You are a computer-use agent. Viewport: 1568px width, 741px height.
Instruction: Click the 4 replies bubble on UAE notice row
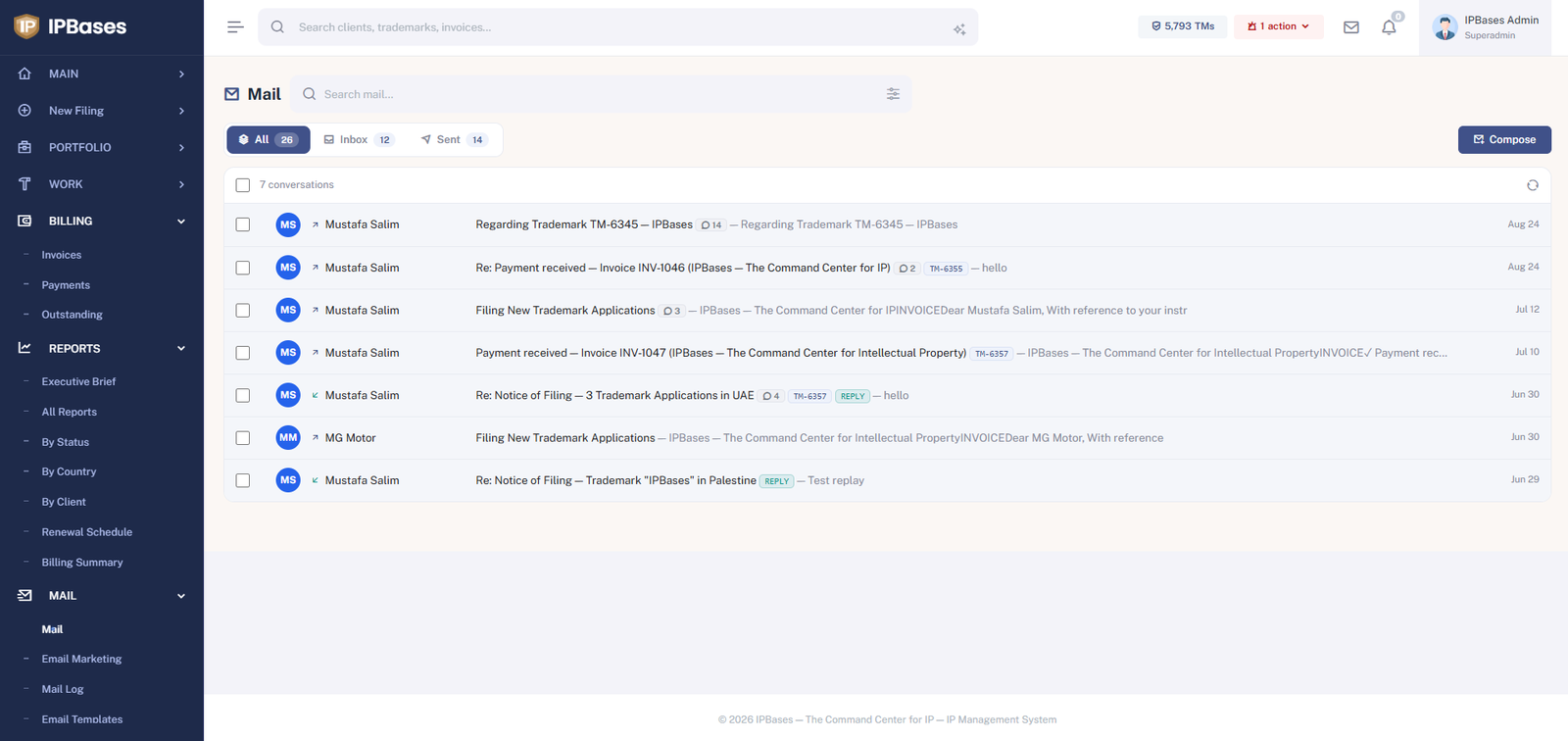point(771,396)
